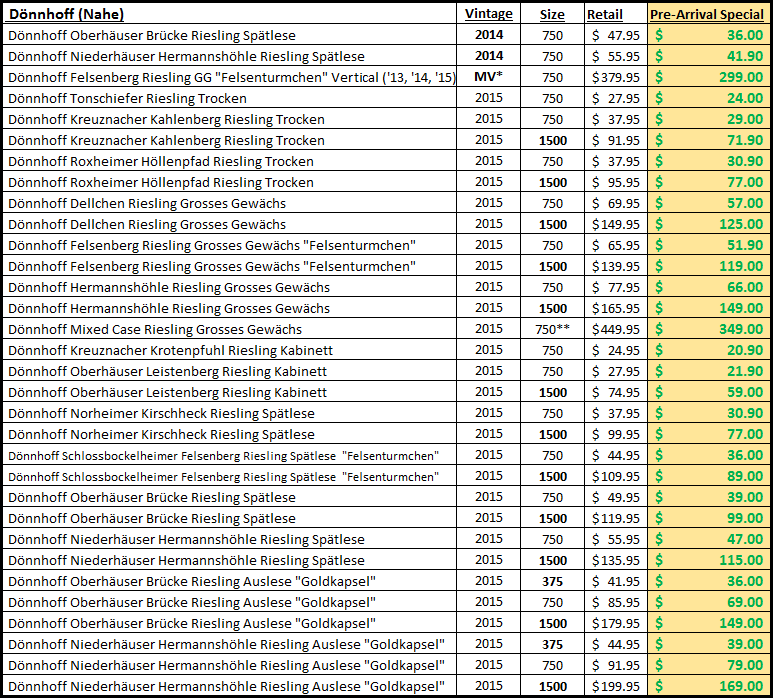
Task: Click the $ 65.95 retail price
Action: click(616, 245)
